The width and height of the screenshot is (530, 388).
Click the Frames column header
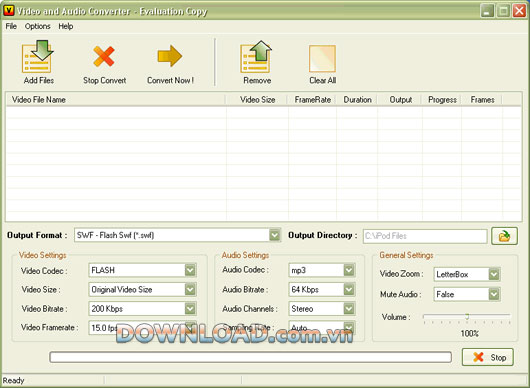pos(482,100)
